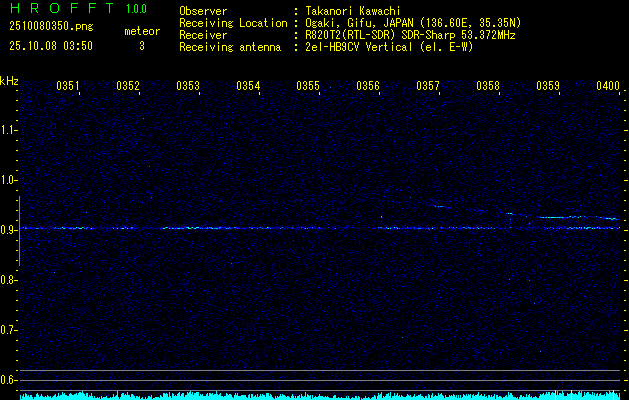Click the gray vertical frequency range bar

click(x=19, y=231)
